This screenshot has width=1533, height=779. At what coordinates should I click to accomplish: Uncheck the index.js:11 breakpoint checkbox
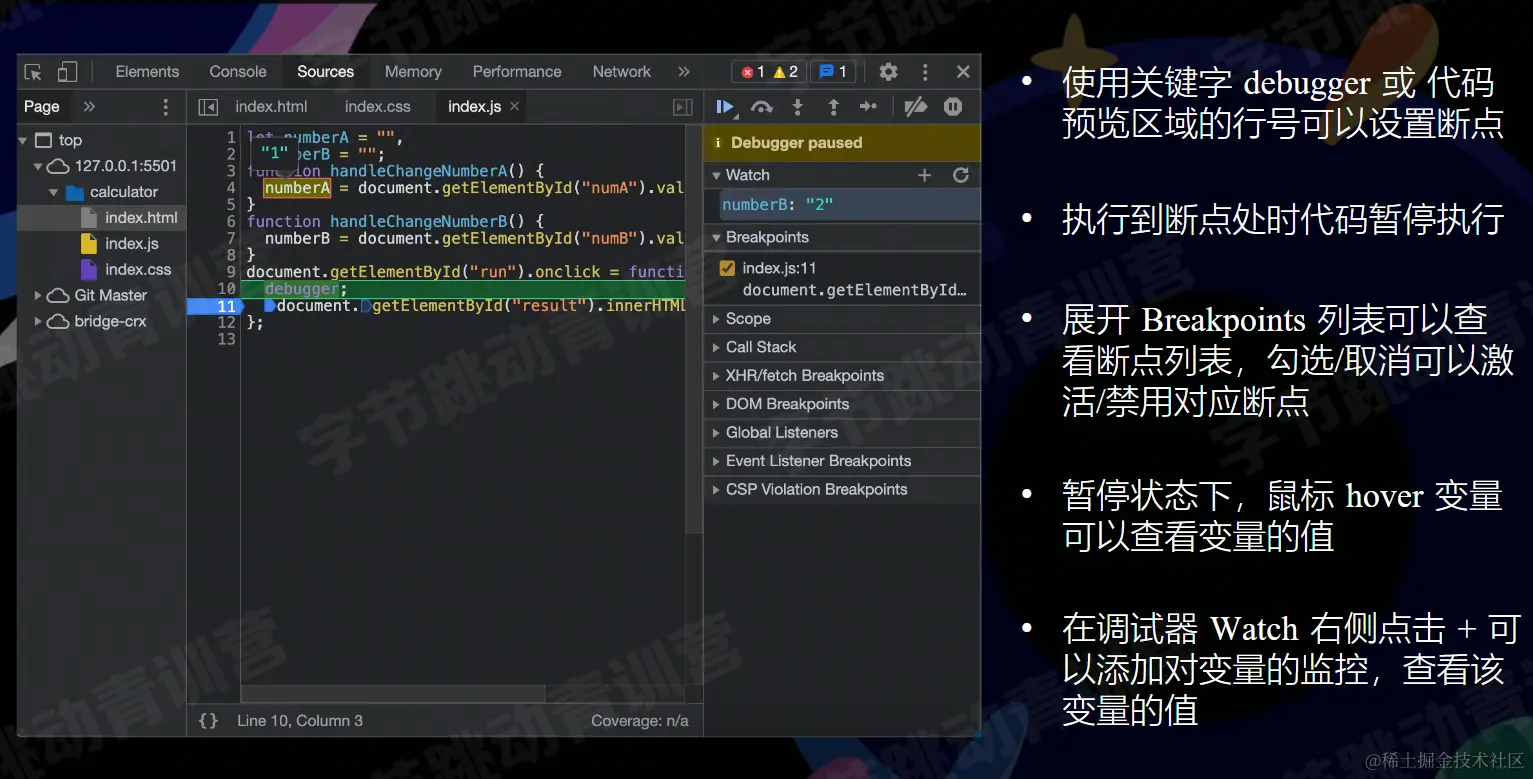[x=727, y=268]
